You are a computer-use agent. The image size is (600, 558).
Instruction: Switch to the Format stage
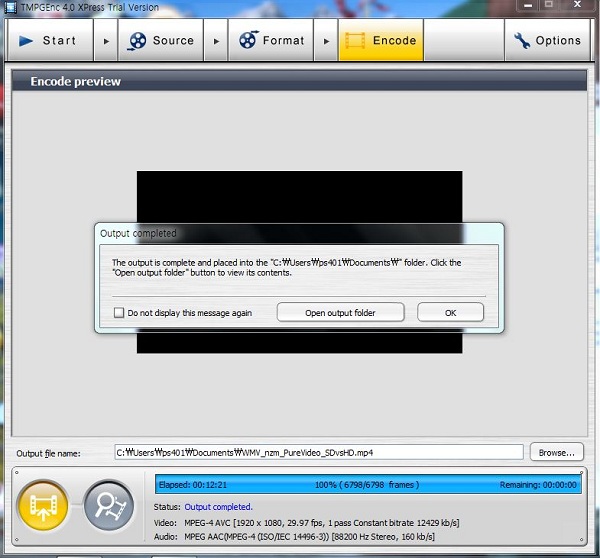pyautogui.click(x=271, y=40)
